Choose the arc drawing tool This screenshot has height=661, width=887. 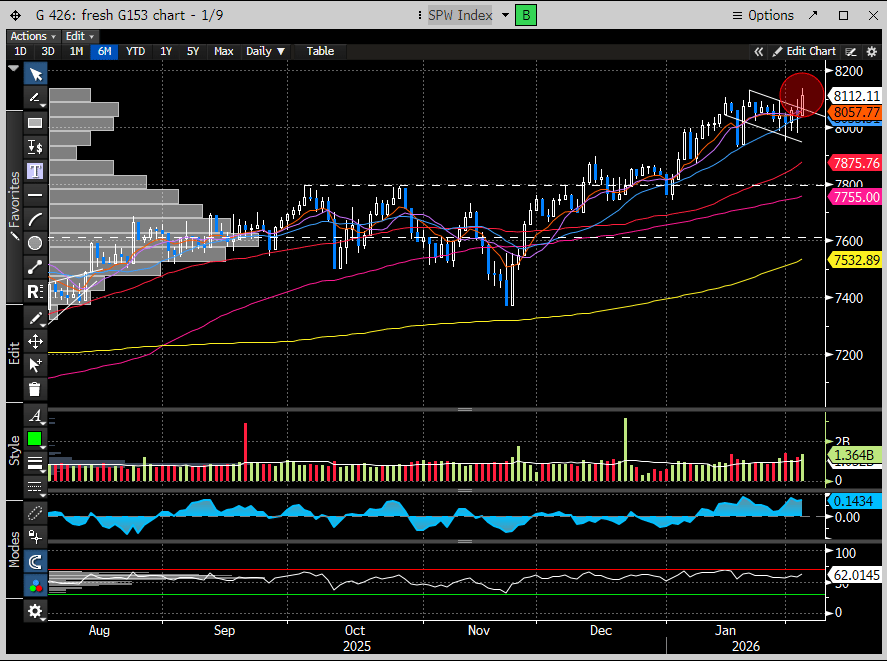tap(35, 219)
